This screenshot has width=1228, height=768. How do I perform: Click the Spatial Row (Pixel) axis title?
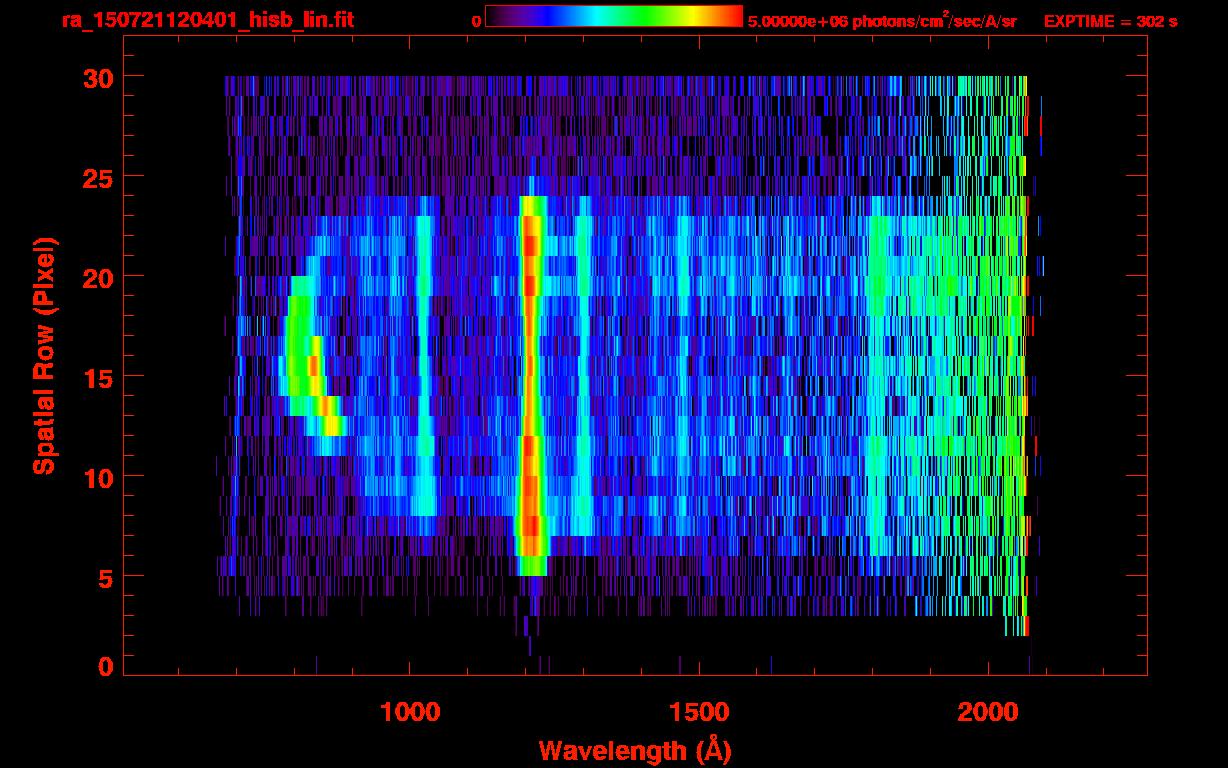pyautogui.click(x=44, y=356)
